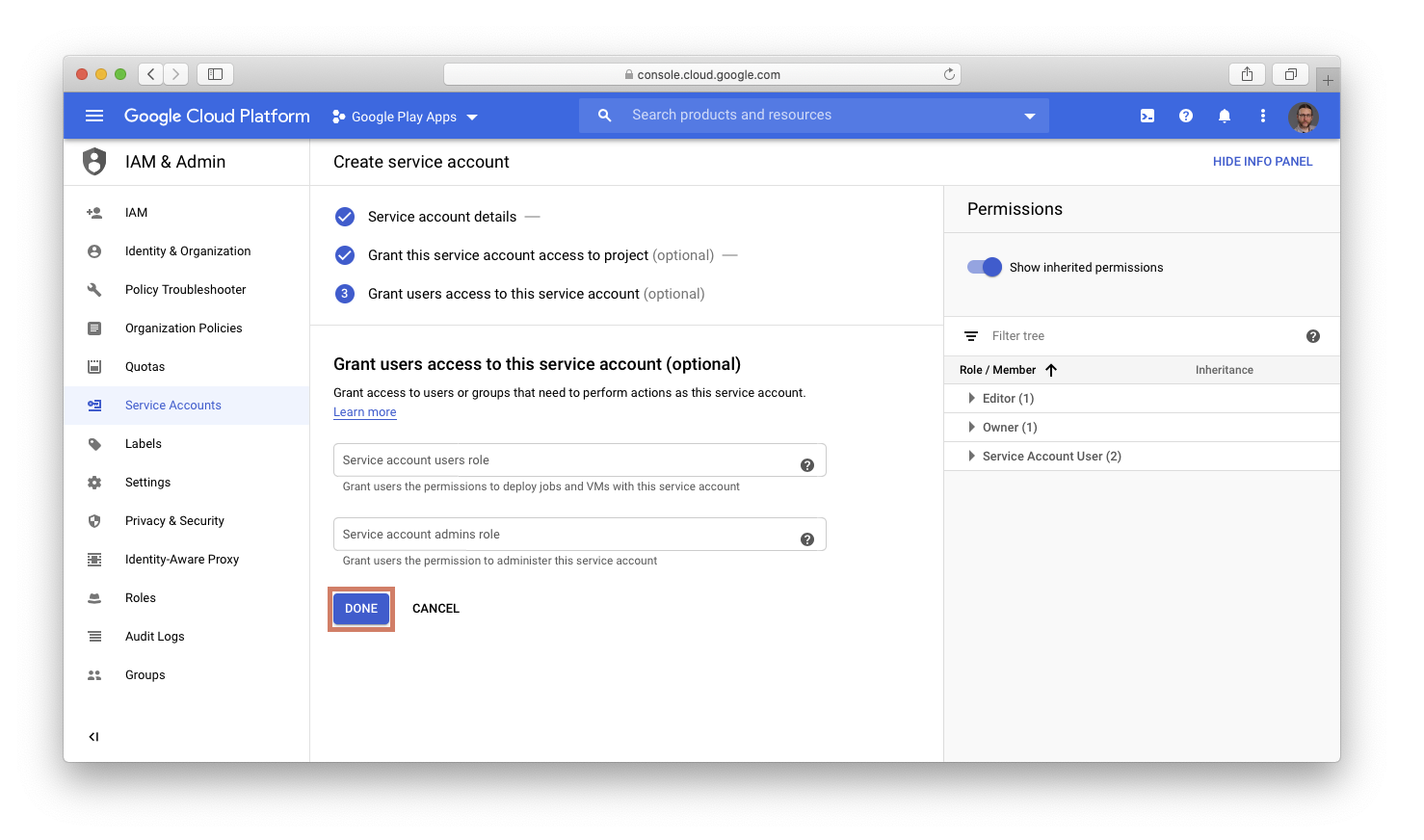
Task: Open Organization Policies page
Action: point(184,328)
